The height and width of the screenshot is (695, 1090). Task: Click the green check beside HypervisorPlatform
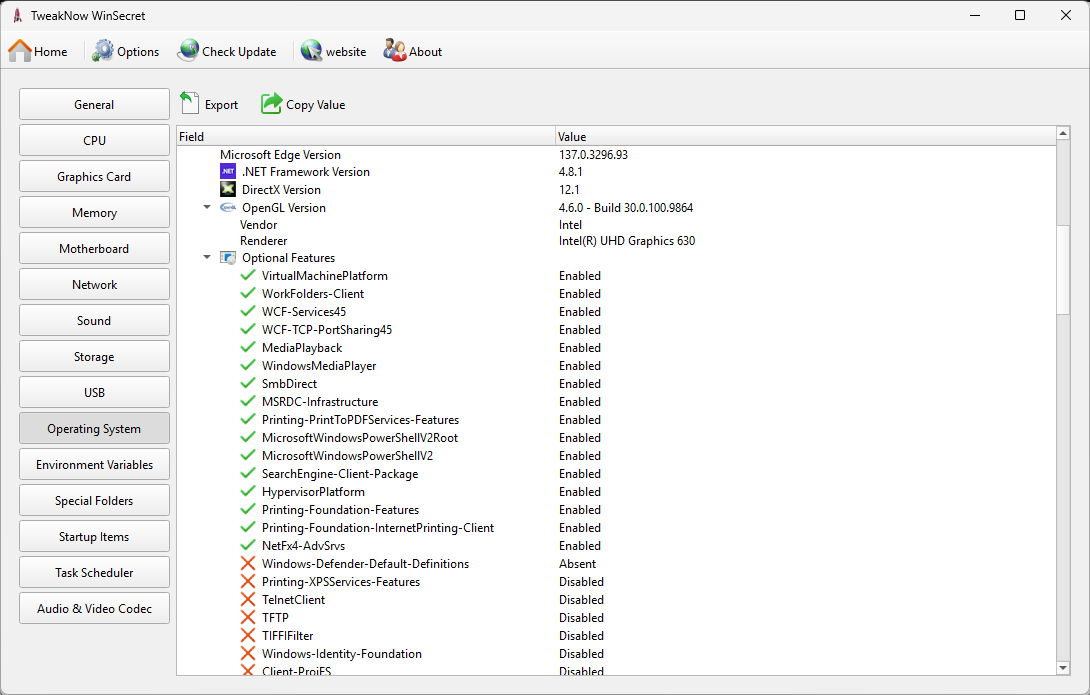[247, 491]
